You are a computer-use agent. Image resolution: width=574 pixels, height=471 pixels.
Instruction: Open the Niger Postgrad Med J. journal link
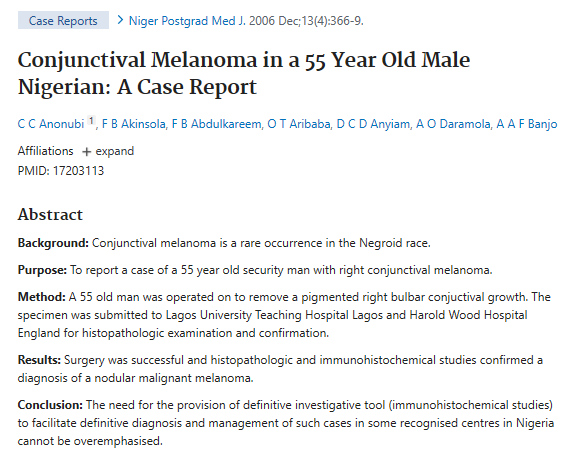click(x=187, y=21)
